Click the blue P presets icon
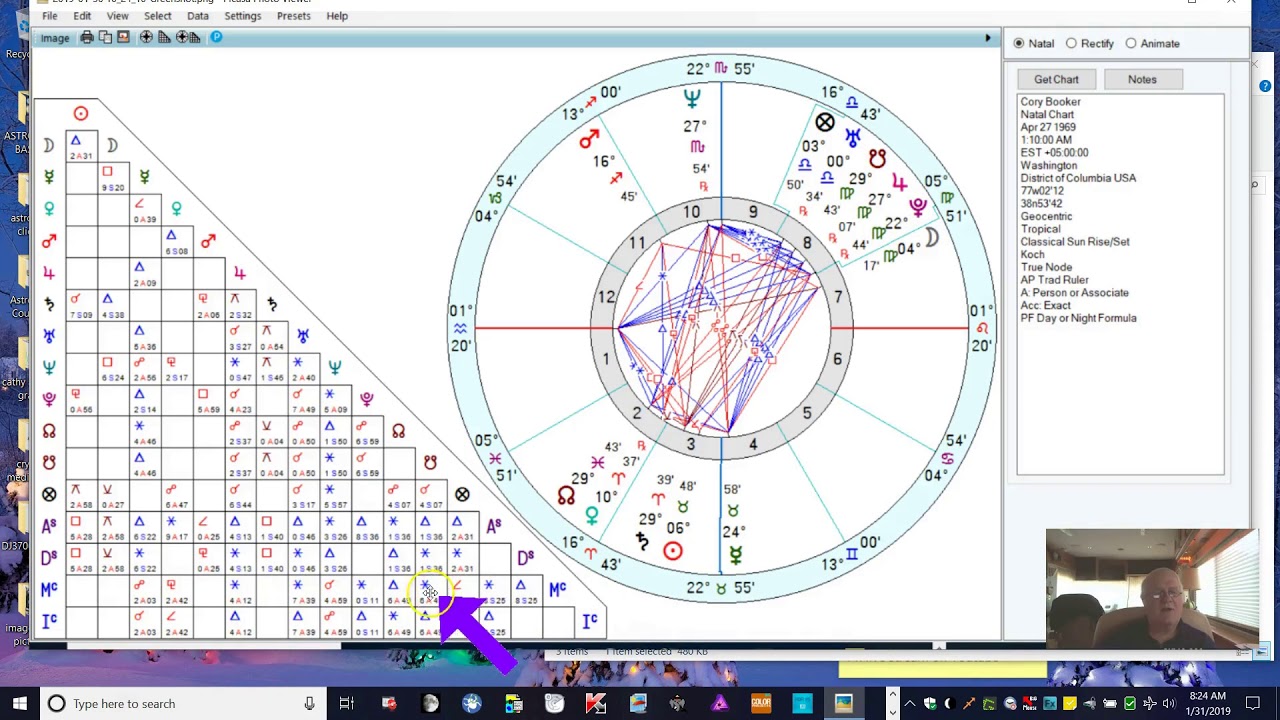The image size is (1280, 720). pos(216,37)
